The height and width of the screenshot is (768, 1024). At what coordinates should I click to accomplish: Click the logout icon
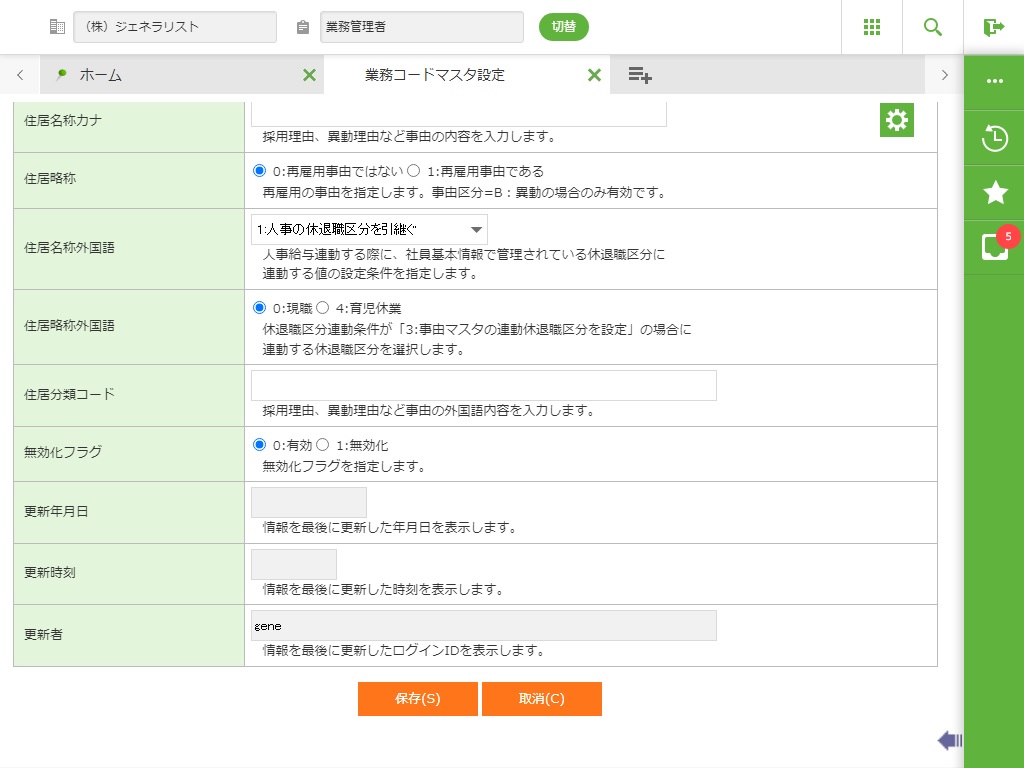(x=993, y=27)
